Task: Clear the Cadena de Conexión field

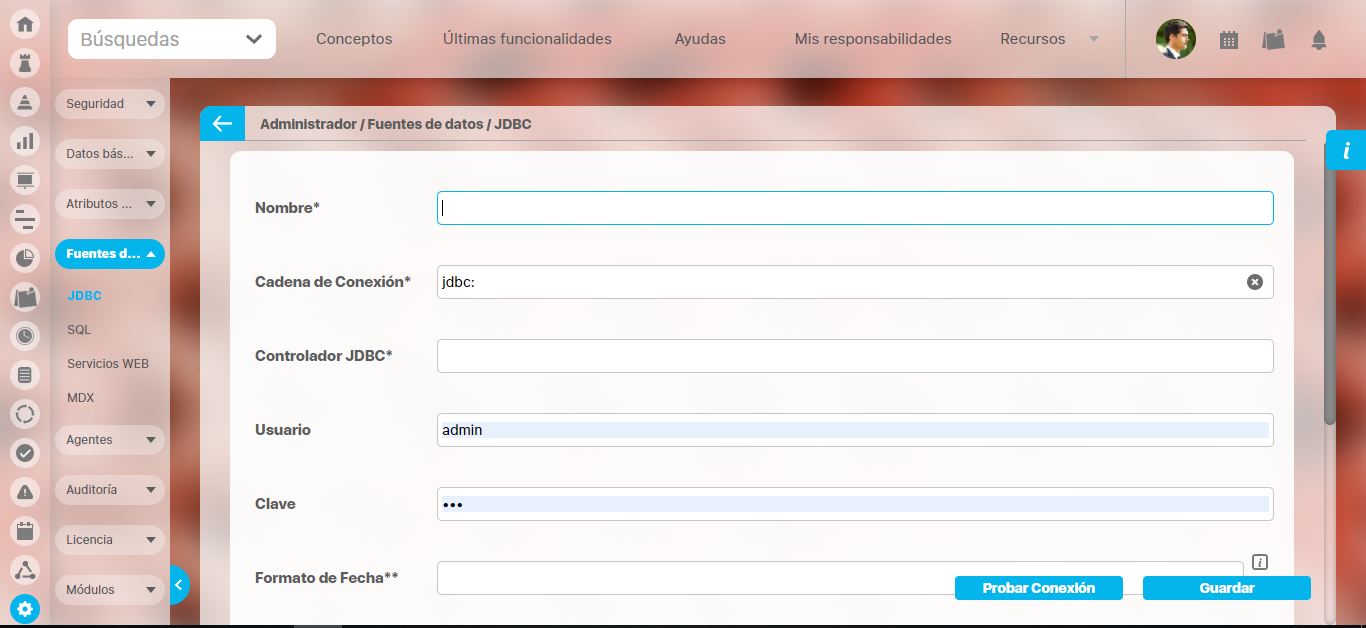Action: [x=1255, y=282]
